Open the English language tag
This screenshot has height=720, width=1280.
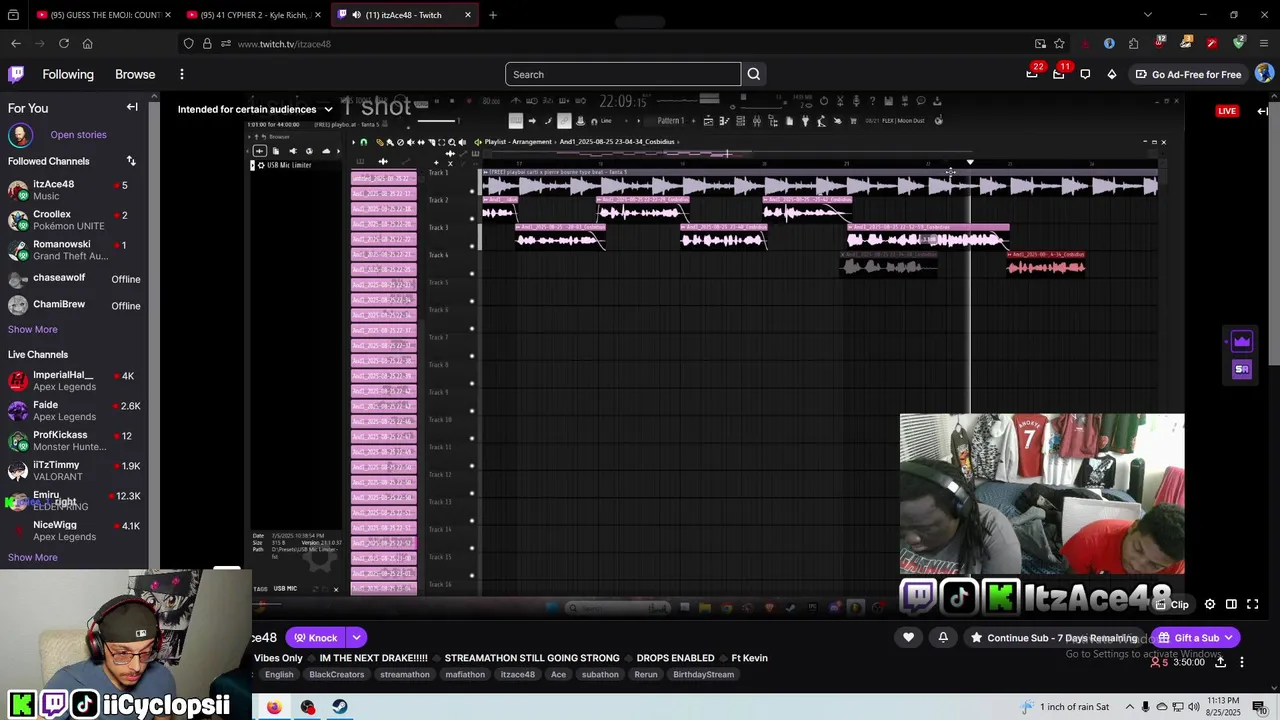(x=279, y=674)
